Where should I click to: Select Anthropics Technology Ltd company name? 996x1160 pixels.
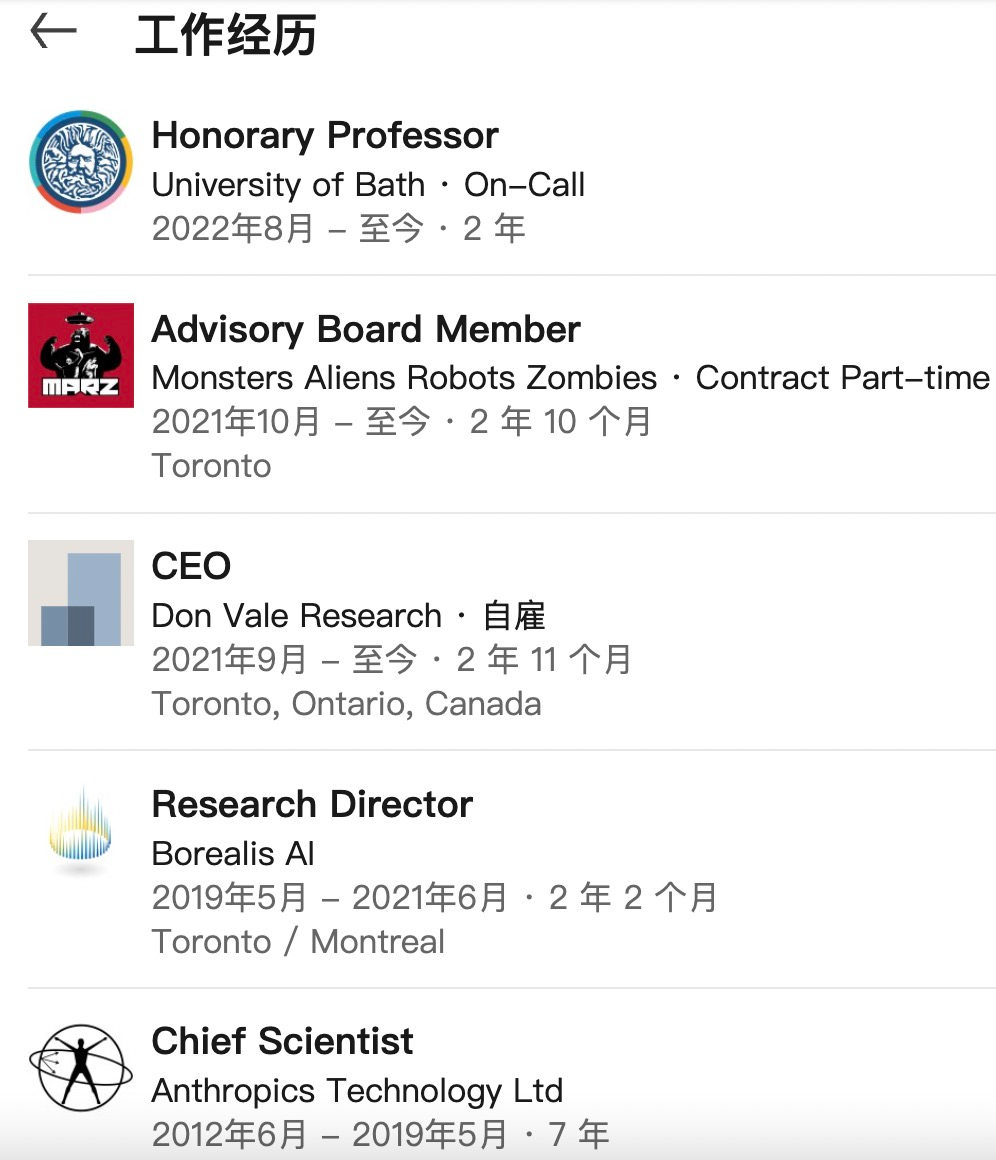point(357,1092)
